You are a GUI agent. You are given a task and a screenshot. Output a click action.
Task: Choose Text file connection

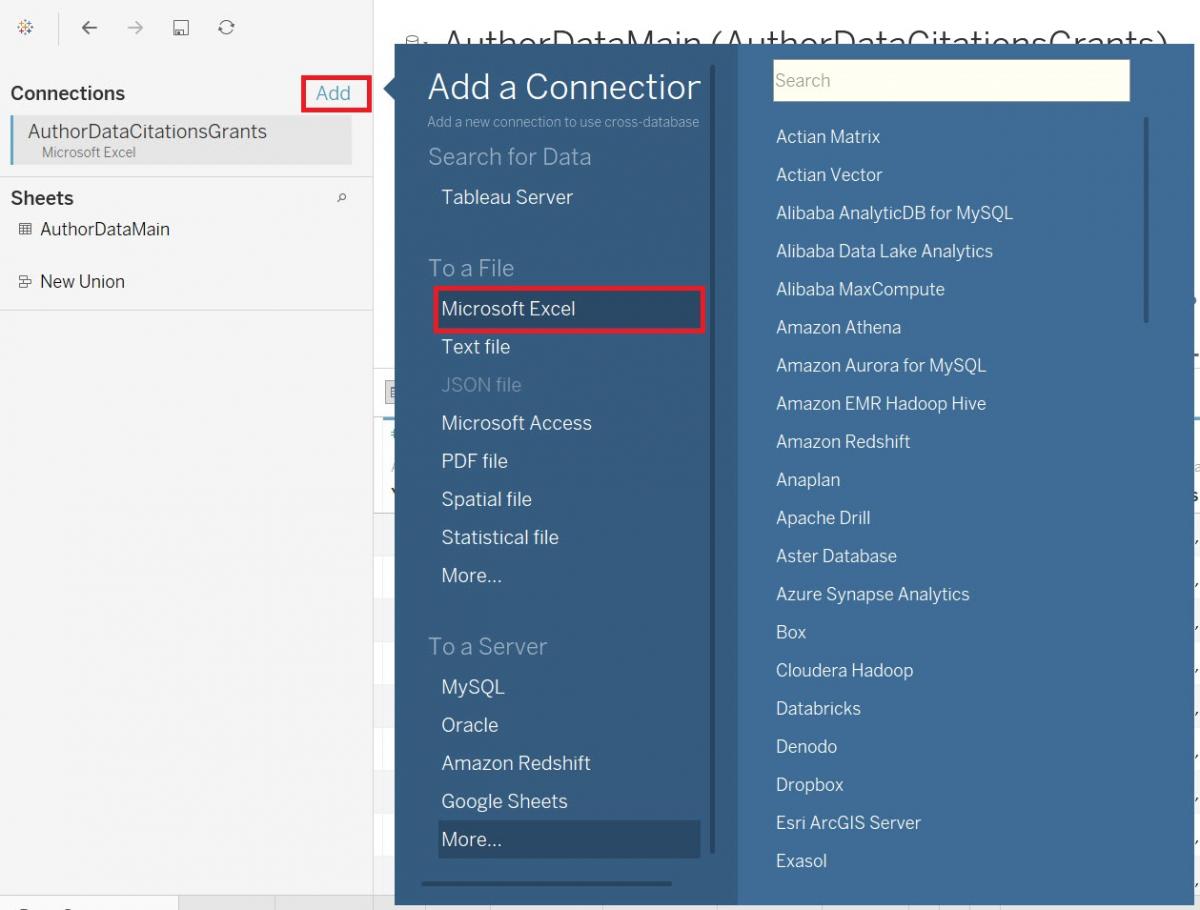(x=475, y=347)
